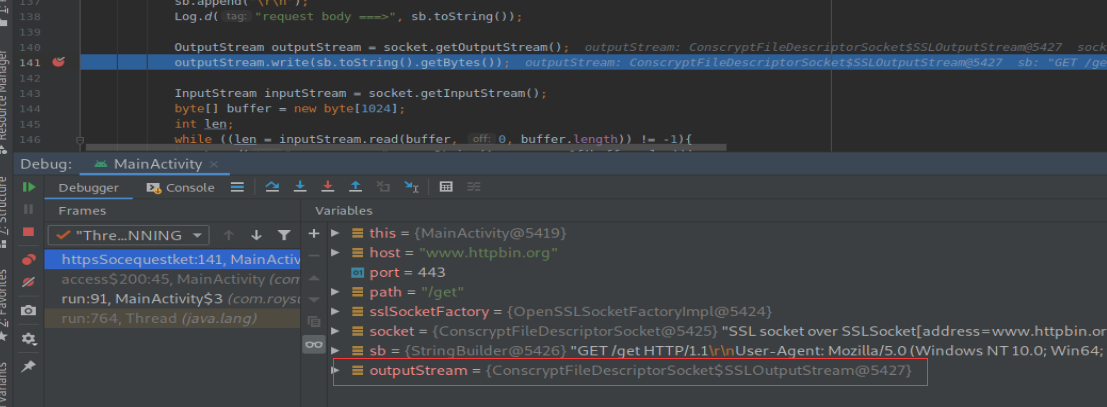Viewport: 1107px width, 407px height.
Task: Expand the socket variable node
Action: (336, 331)
